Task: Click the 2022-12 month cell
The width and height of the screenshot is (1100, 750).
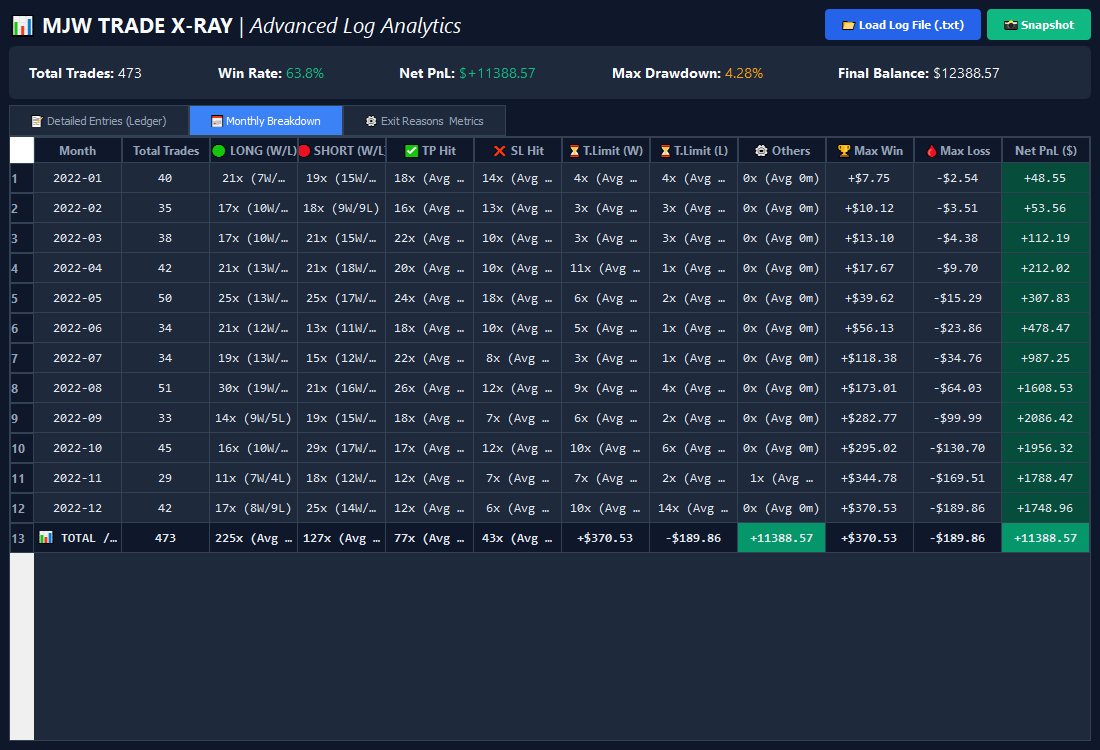Action: tap(78, 508)
